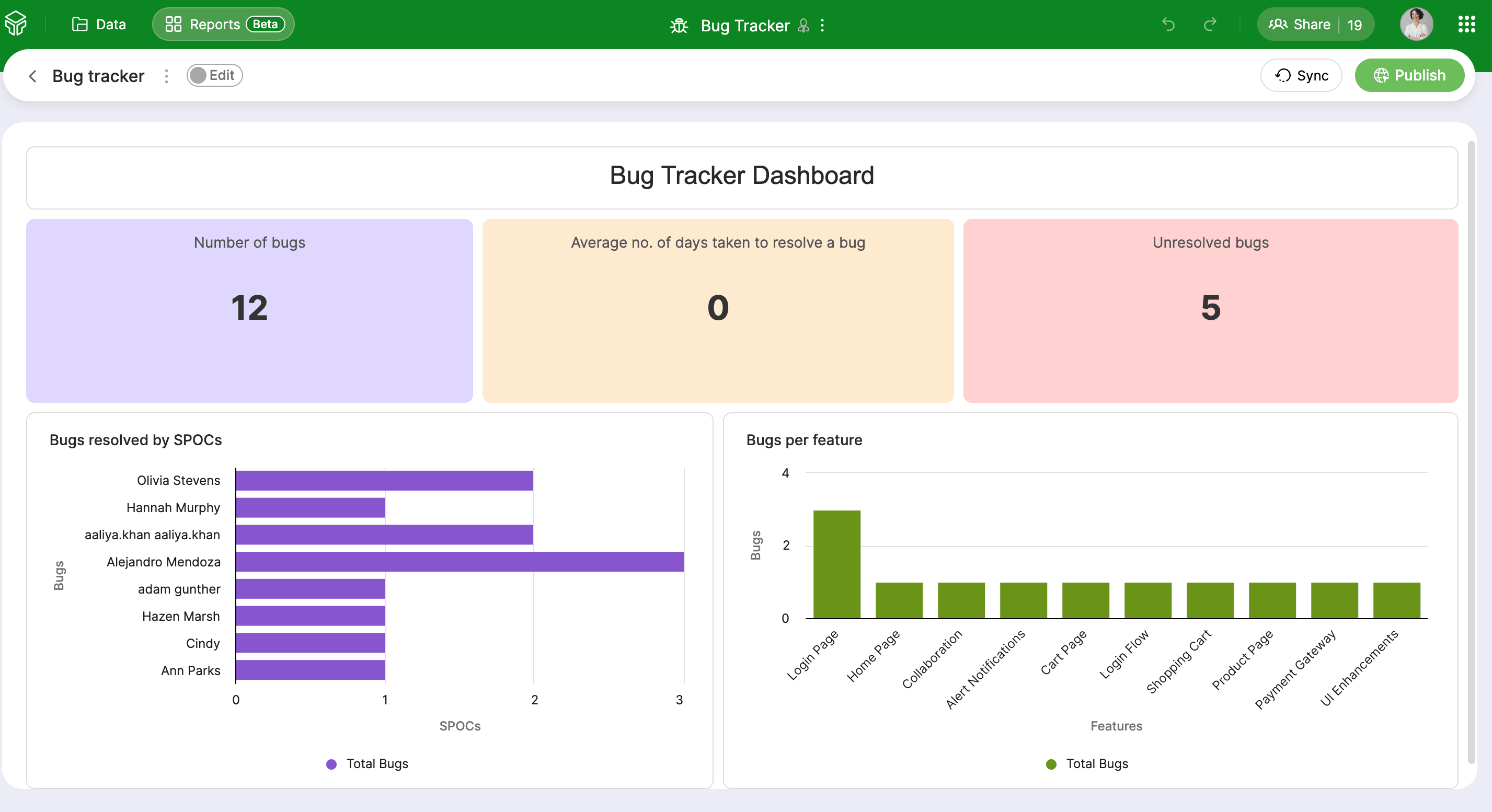
Task: Toggle the purple Total Bugs legend swatch
Action: pyautogui.click(x=331, y=764)
